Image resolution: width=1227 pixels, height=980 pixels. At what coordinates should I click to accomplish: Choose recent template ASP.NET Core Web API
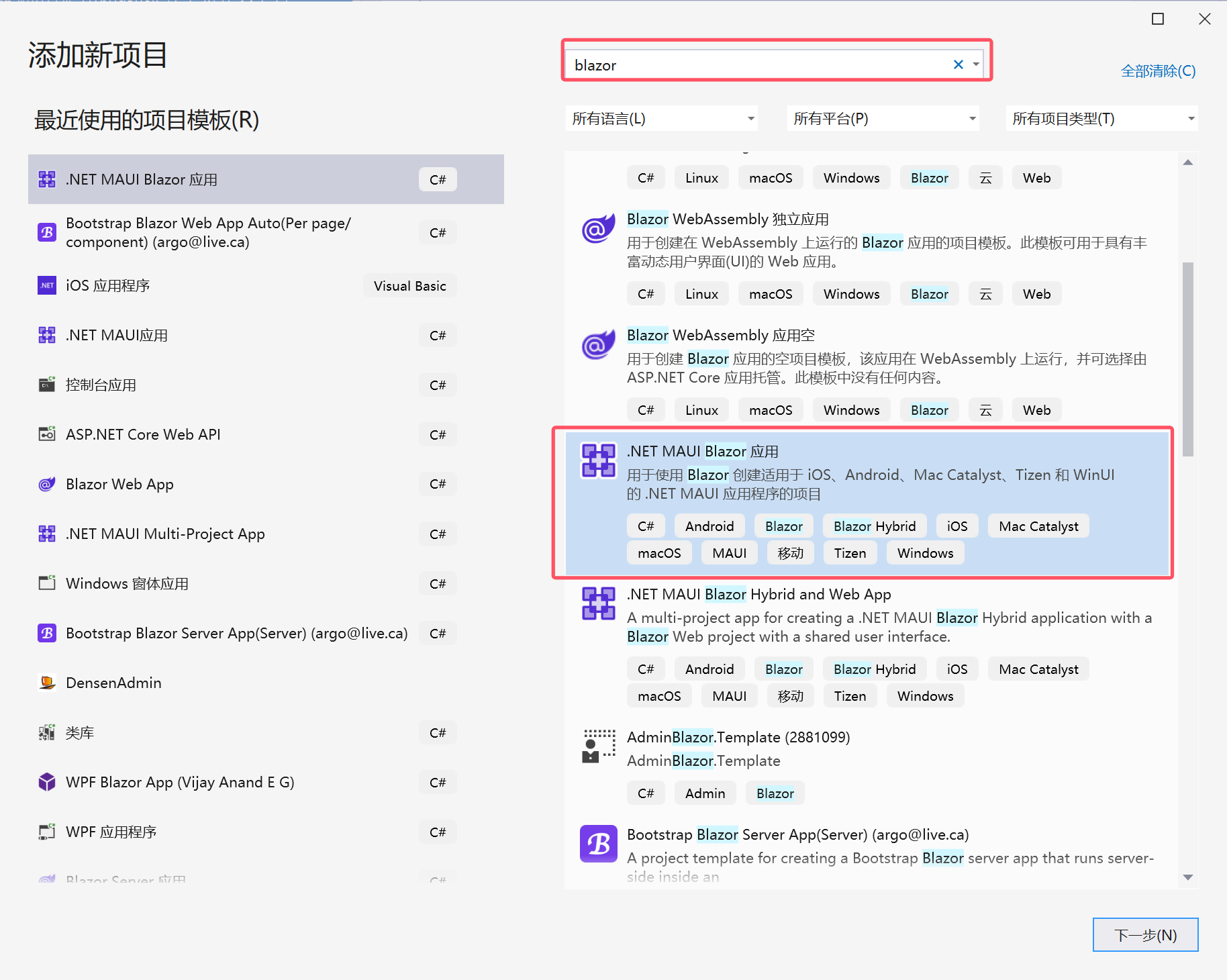(x=266, y=434)
